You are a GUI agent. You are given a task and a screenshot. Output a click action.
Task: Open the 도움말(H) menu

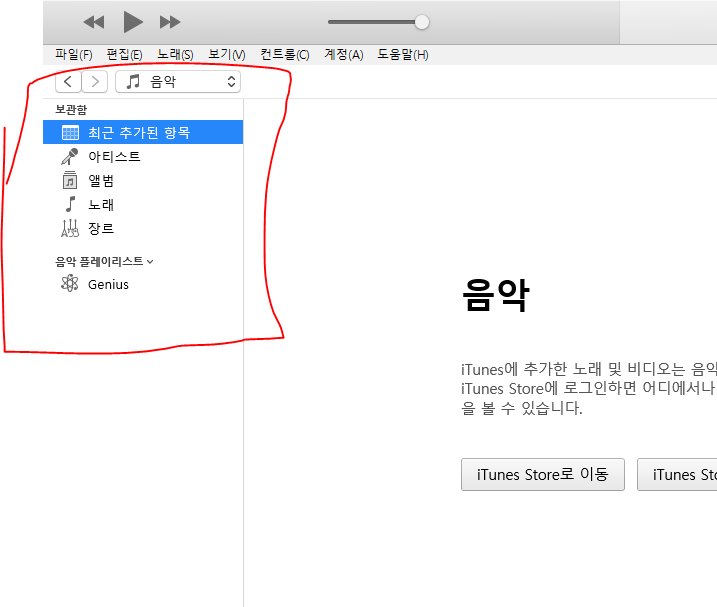pyautogui.click(x=403, y=55)
